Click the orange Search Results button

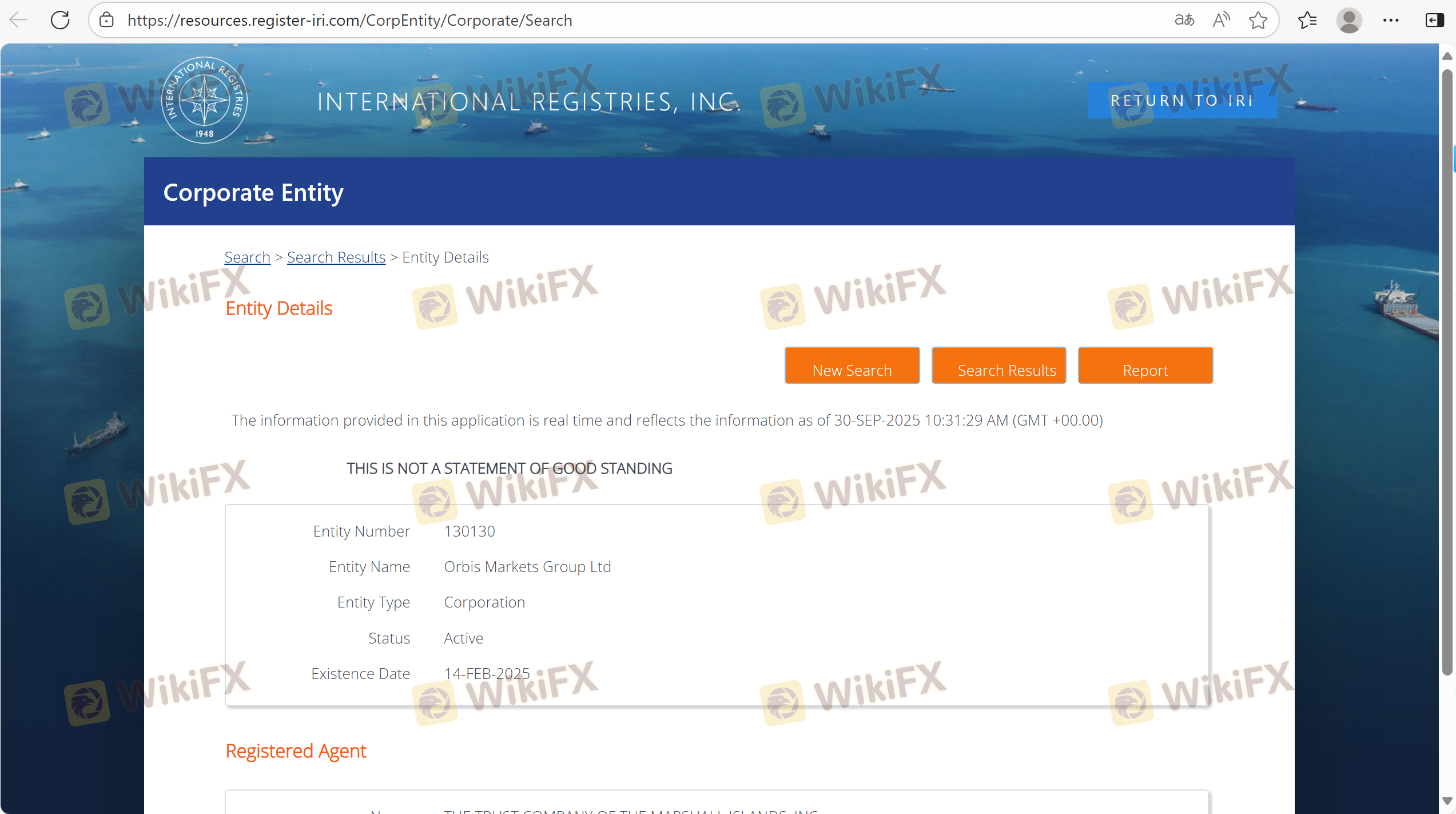(998, 366)
